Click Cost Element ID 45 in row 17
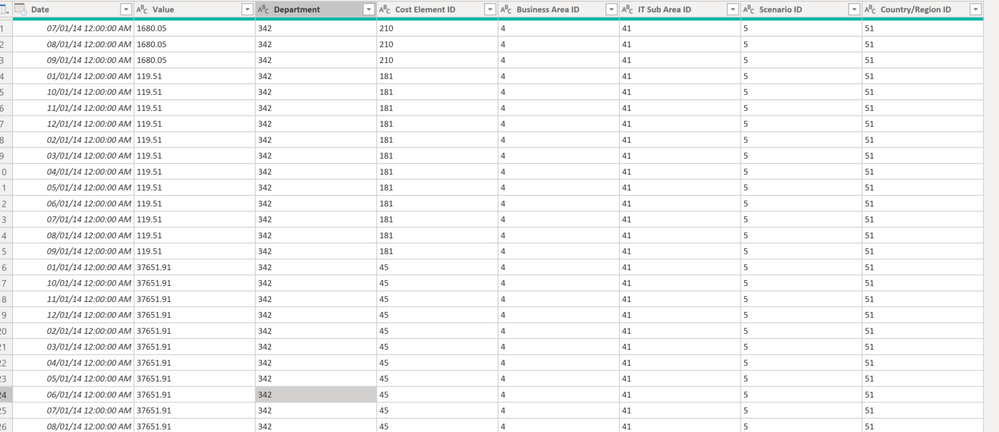 [437, 283]
